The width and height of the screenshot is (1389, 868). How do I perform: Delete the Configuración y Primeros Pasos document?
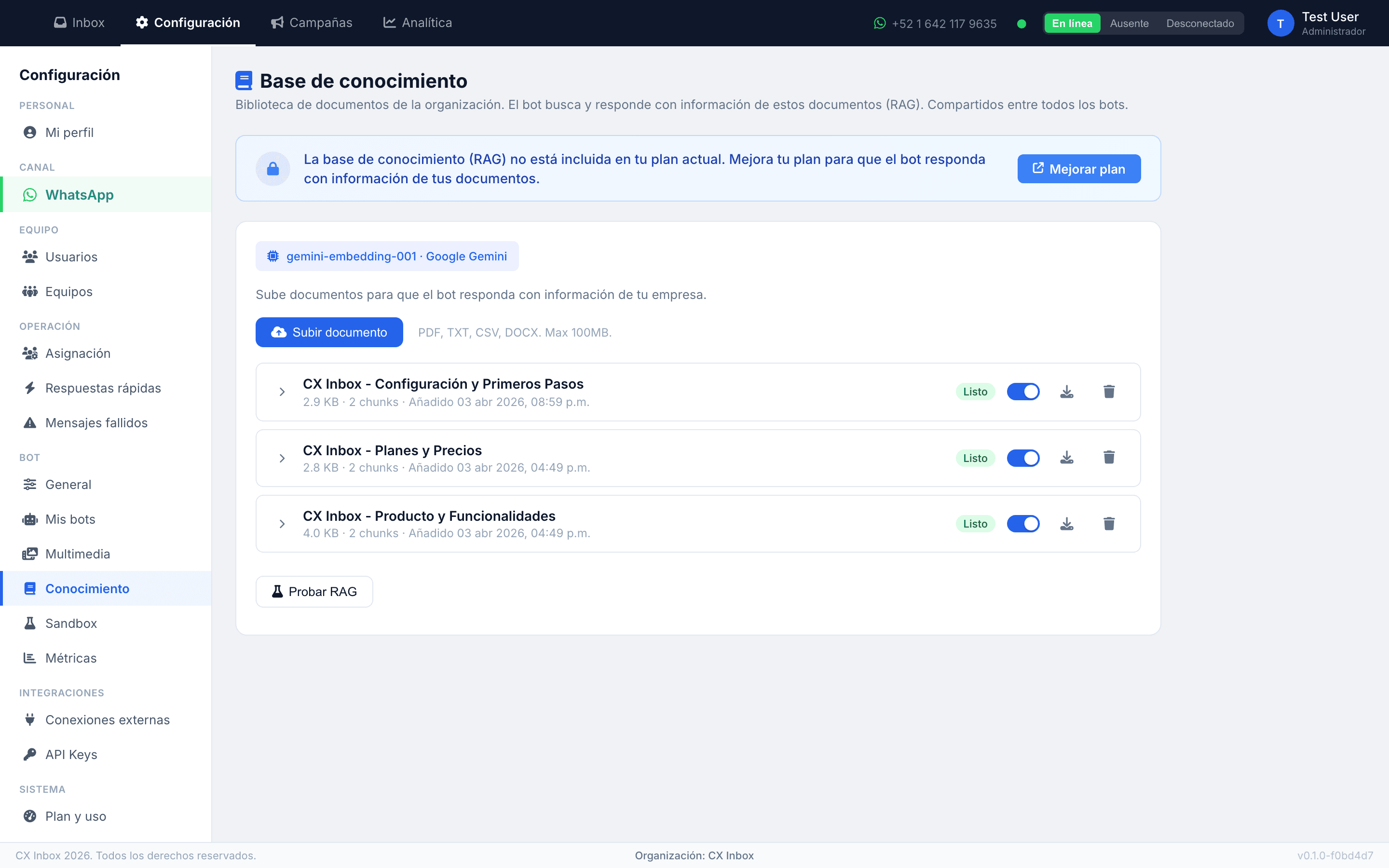(x=1109, y=392)
